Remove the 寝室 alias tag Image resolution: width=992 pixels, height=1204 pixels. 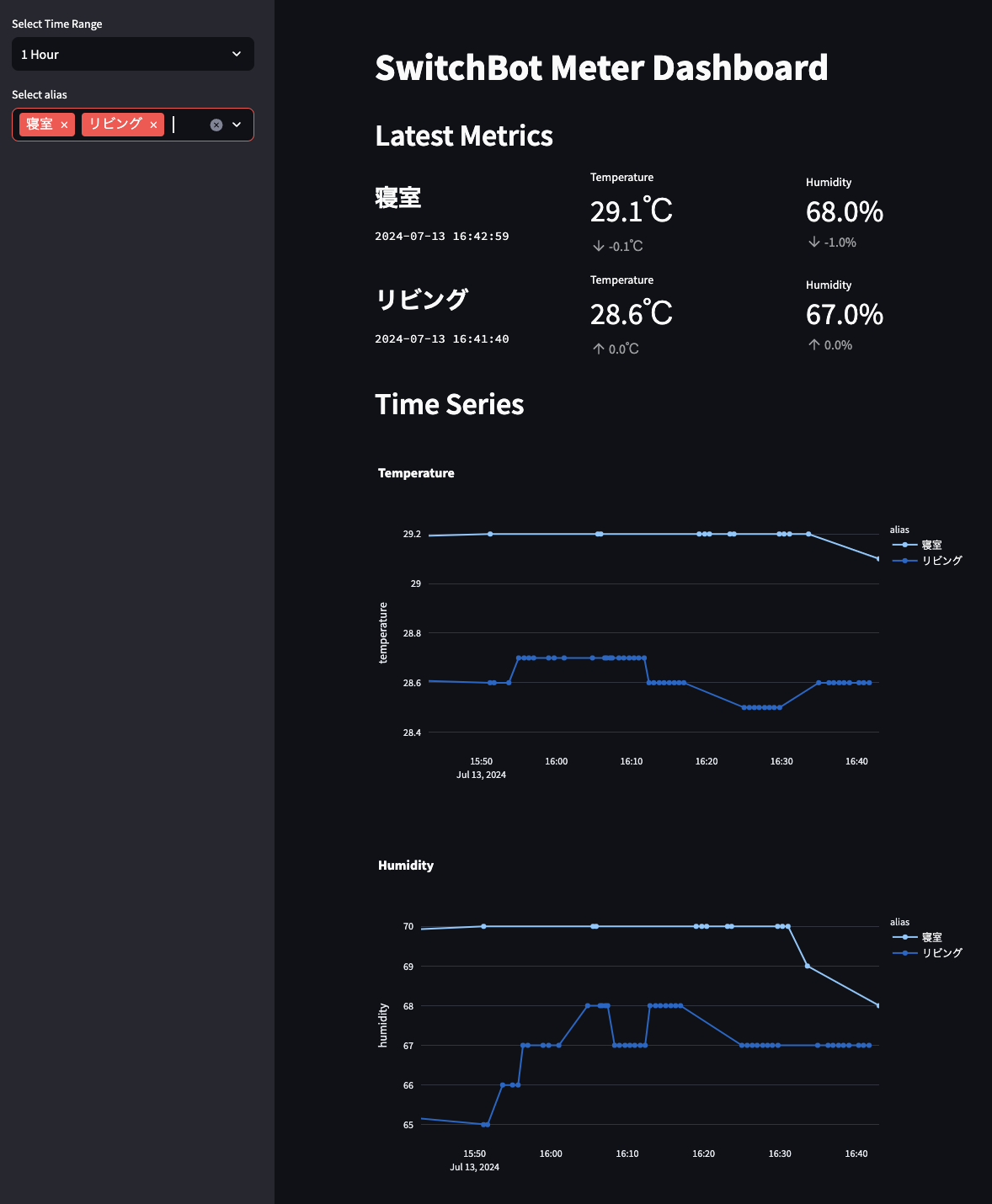64,125
